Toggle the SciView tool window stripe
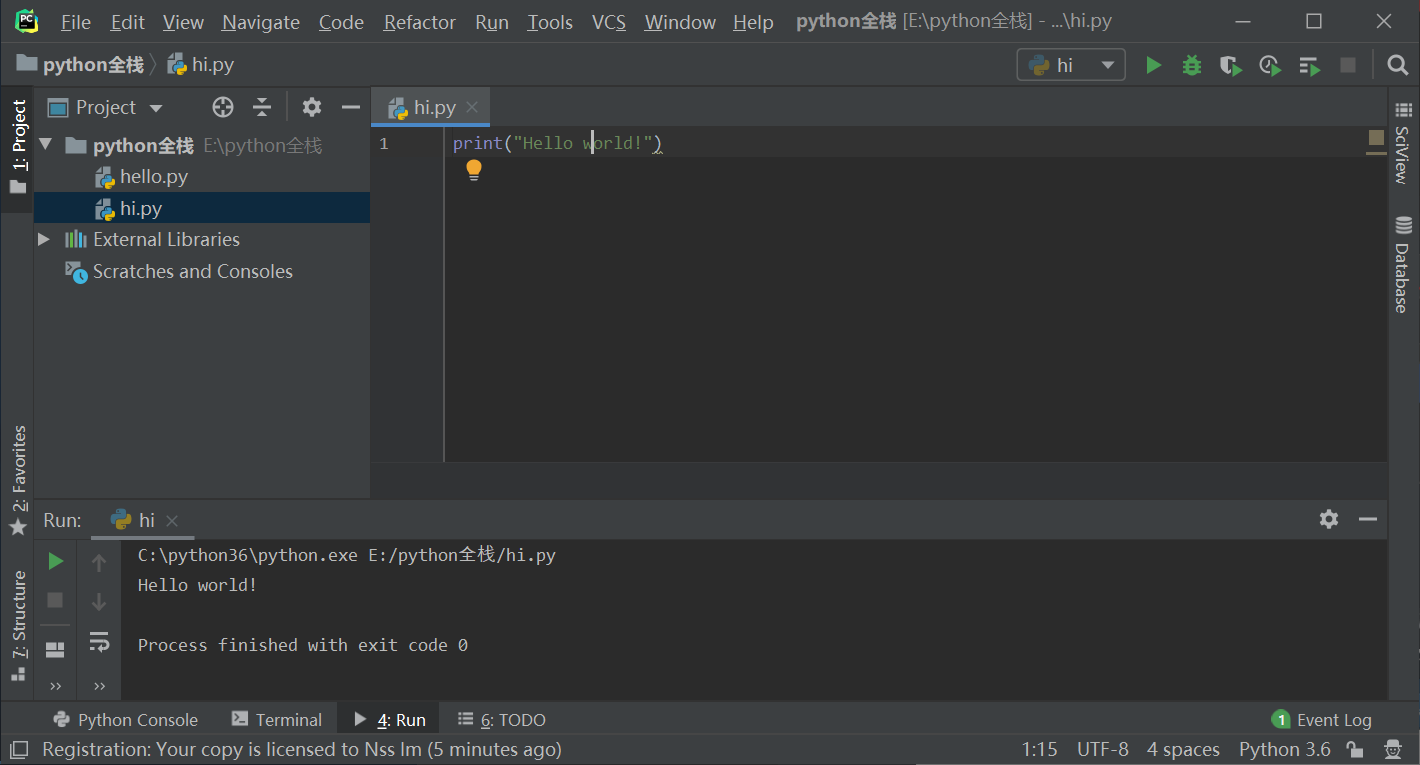This screenshot has height=765, width=1420. tap(1403, 141)
